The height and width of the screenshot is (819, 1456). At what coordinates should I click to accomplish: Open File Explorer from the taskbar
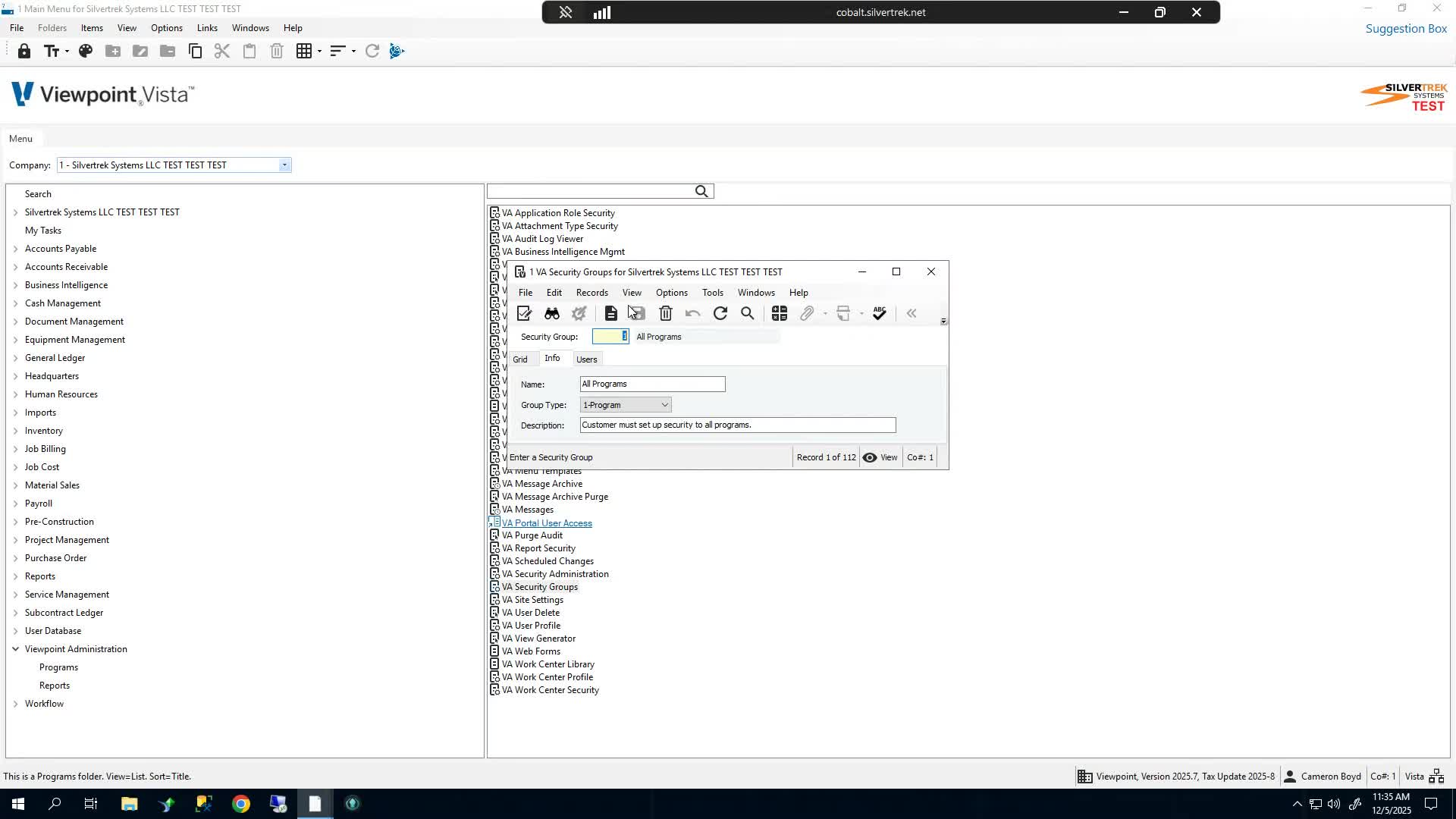pos(129,804)
